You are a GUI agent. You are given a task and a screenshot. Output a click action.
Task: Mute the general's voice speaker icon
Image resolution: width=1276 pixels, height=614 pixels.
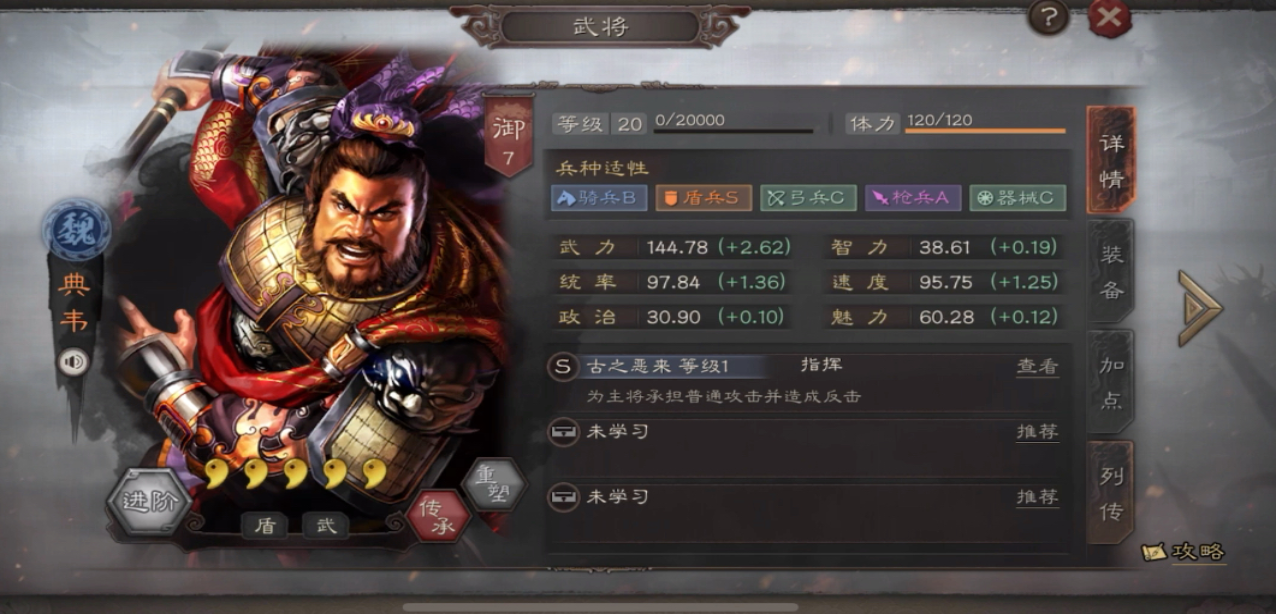tap(73, 362)
